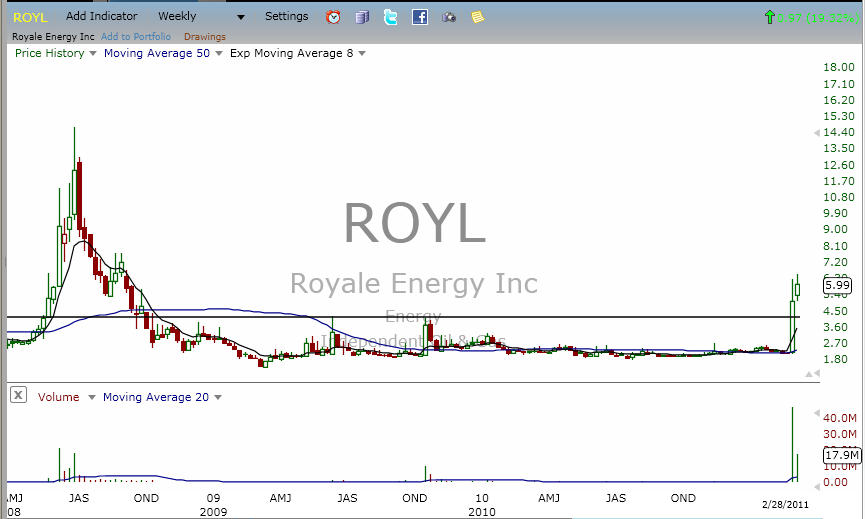Click the 2/28/2011 date label
Image resolution: width=865 pixels, height=519 pixels.
point(785,504)
